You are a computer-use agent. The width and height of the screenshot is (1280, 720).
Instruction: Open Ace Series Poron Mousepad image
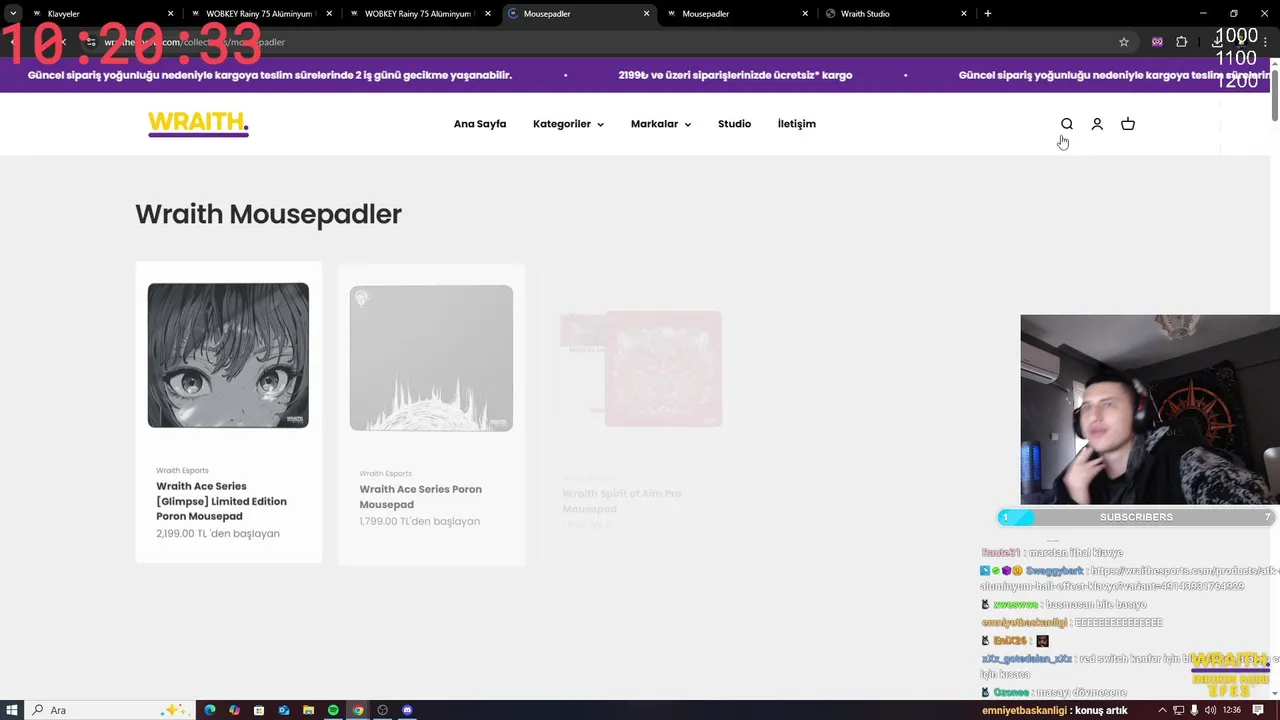(431, 358)
